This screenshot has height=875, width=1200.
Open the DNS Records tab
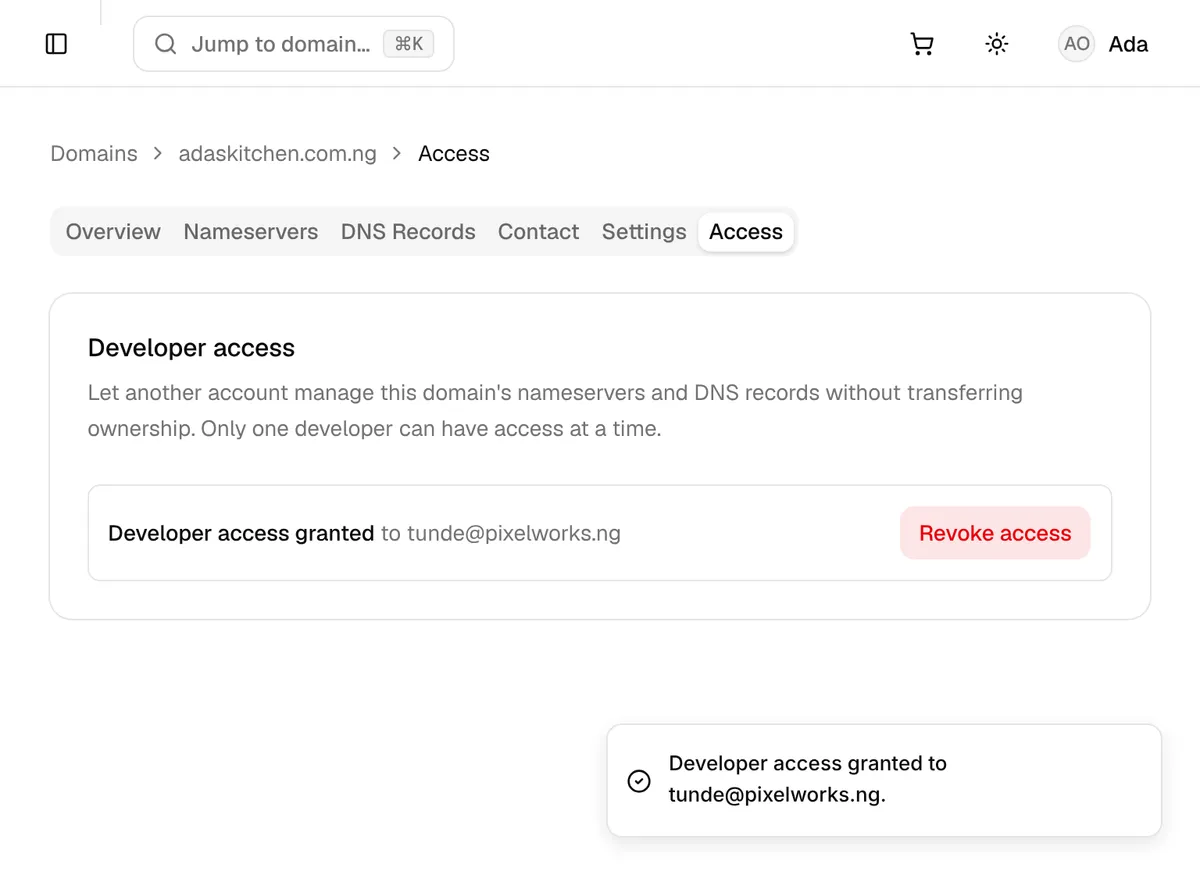[x=408, y=232]
